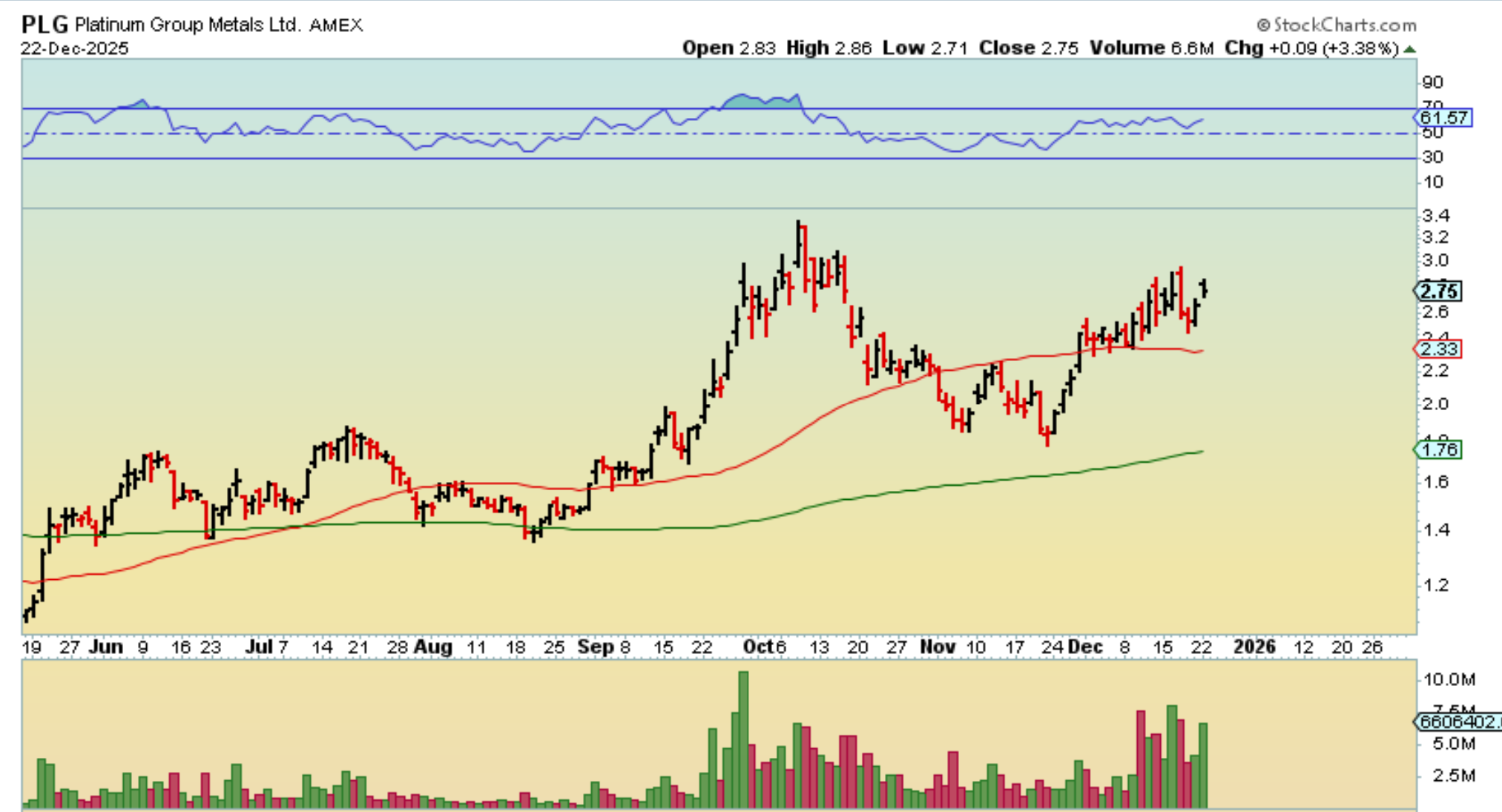Click the 22-Dec-2025 date text
This screenshot has height=812, width=1502.
[75, 48]
